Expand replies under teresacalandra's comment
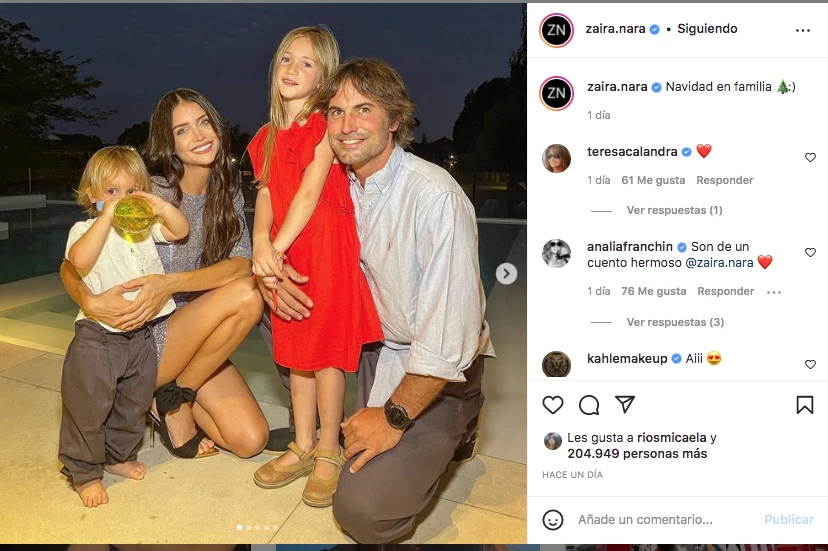The width and height of the screenshot is (828, 551). 674,211
